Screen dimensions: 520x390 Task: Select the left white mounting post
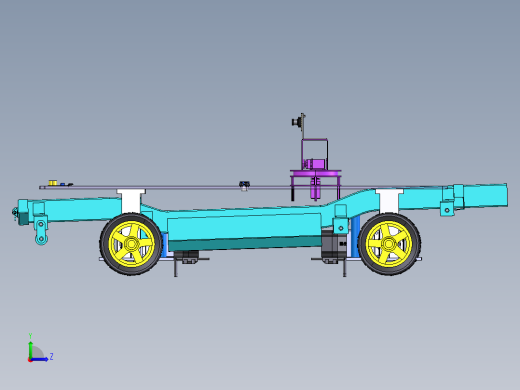point(131,201)
